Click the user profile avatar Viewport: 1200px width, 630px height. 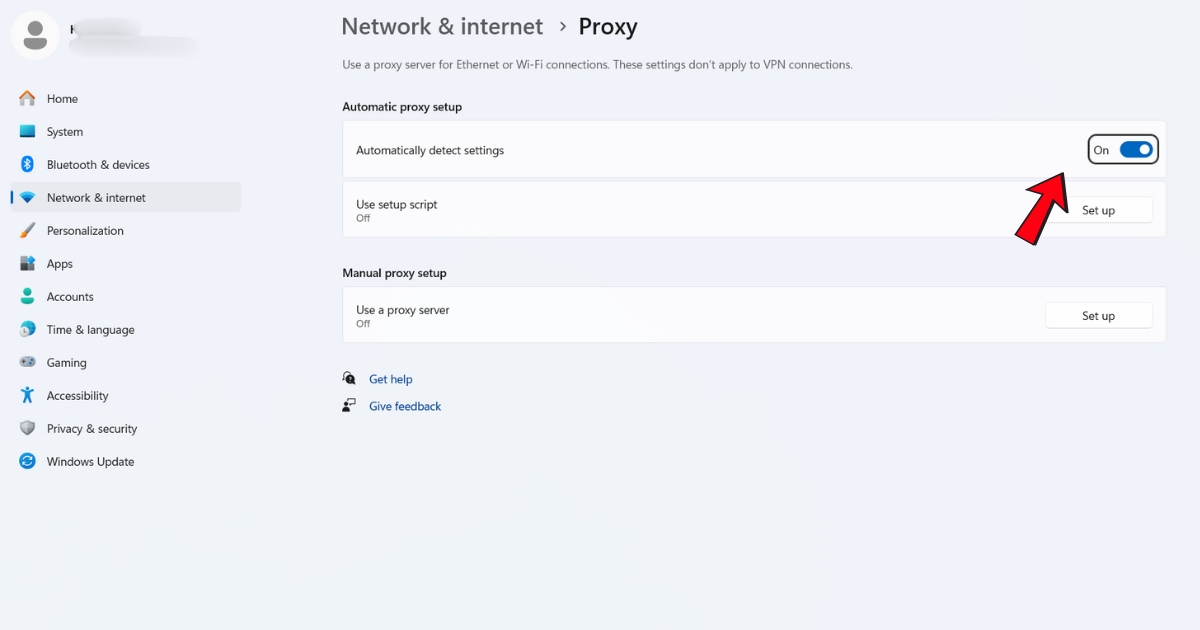click(35, 35)
